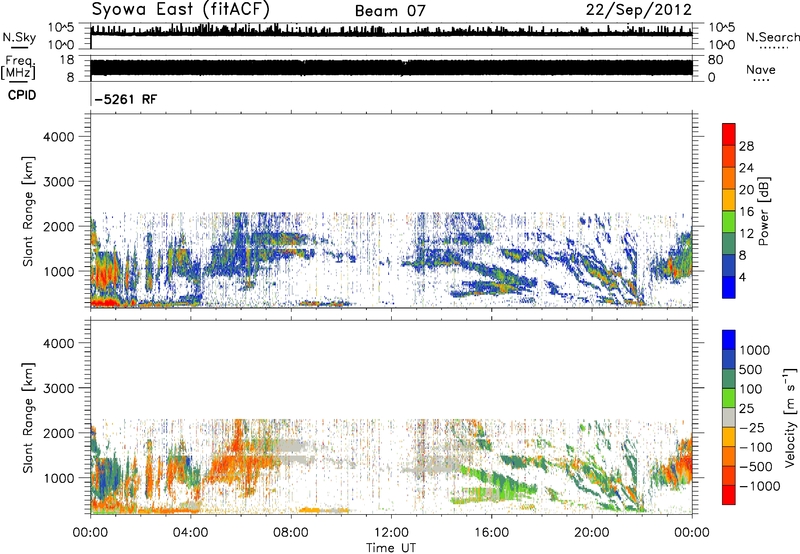
Task: Click the '-1000' tick on Velocity colorbar
Action: (759, 486)
